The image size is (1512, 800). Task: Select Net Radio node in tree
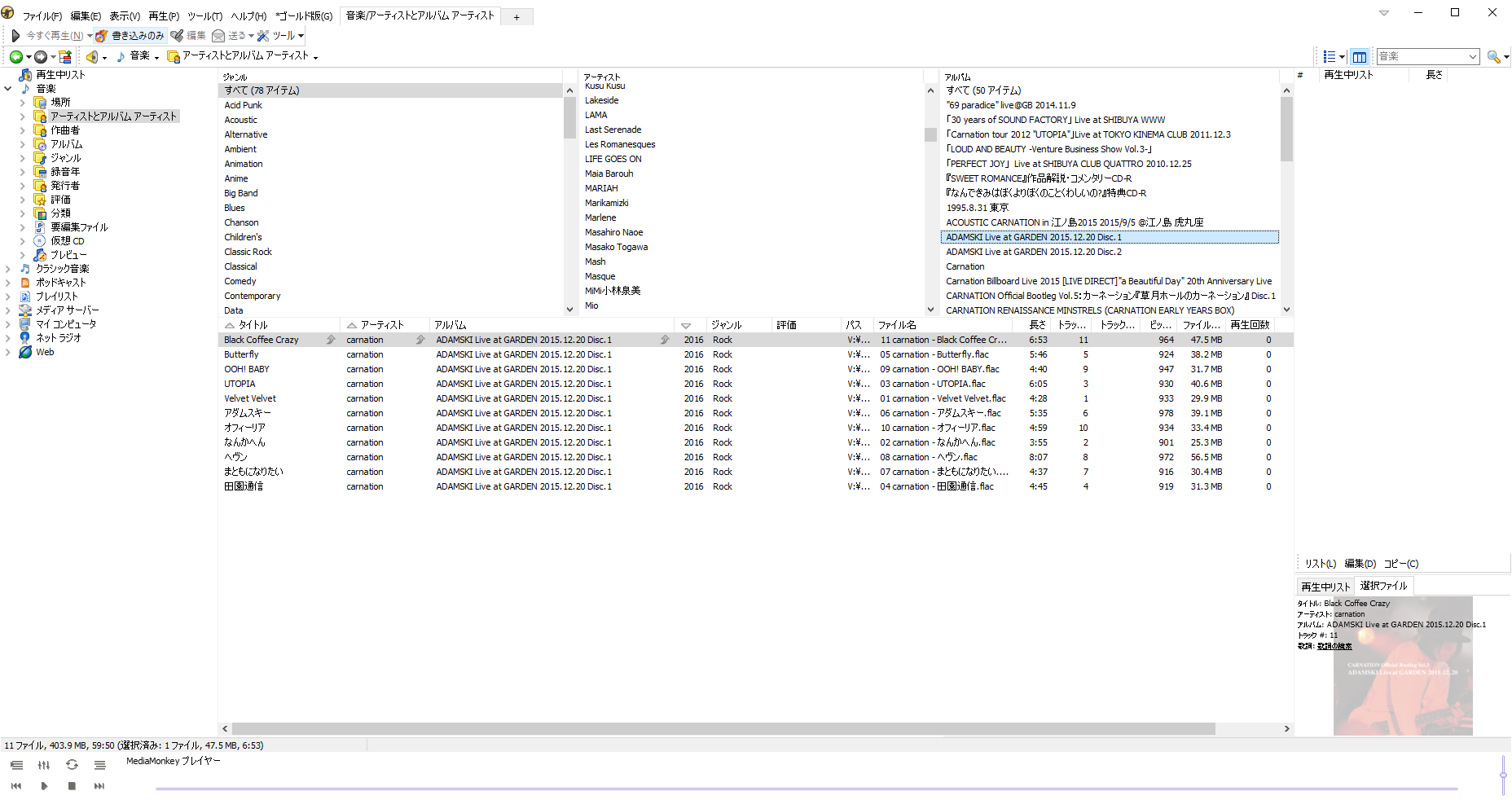tap(58, 338)
